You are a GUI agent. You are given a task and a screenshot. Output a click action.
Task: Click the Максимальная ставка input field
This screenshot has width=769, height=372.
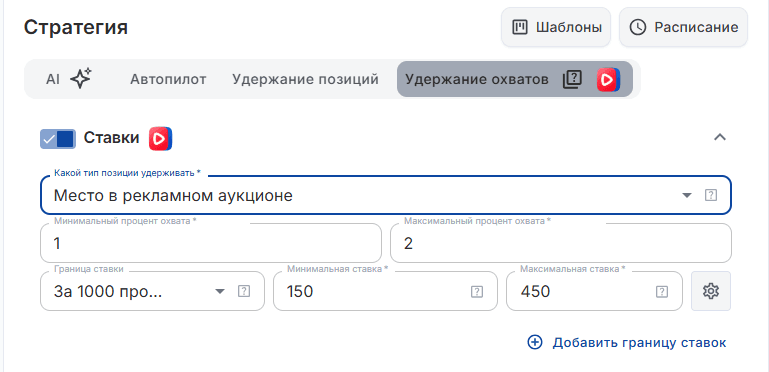click(594, 291)
